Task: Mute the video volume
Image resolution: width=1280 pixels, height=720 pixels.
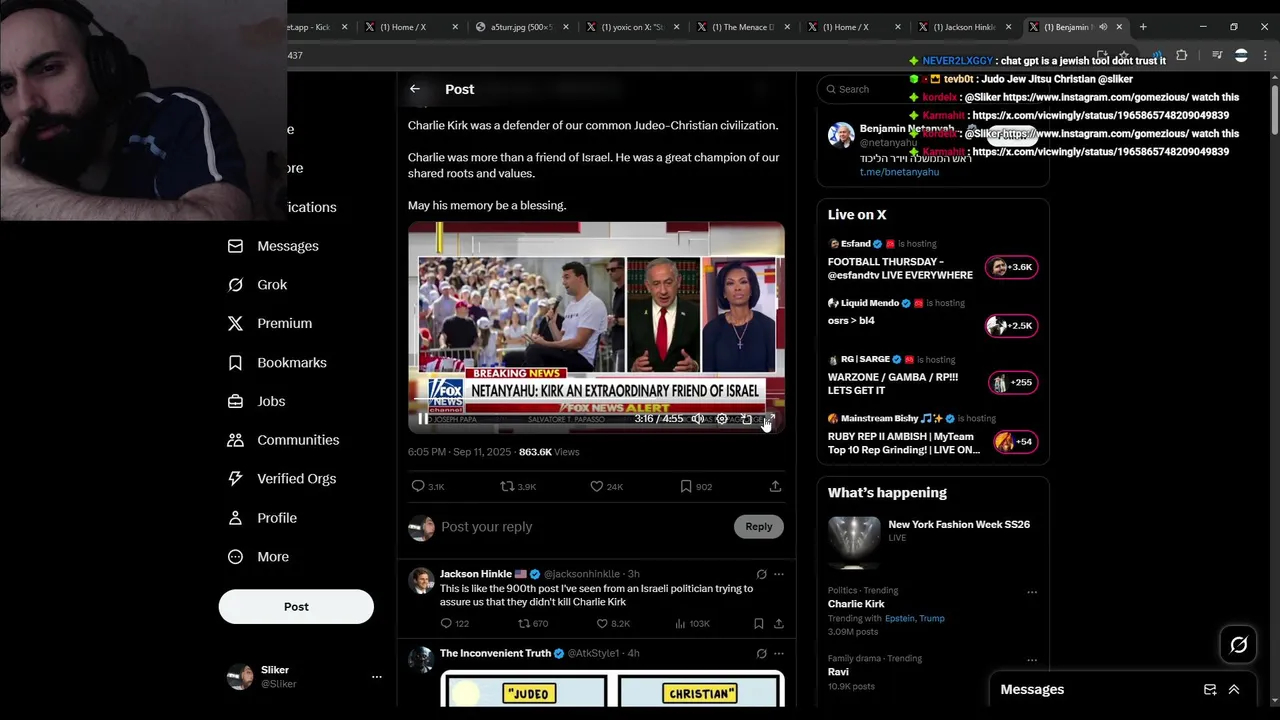Action: pyautogui.click(x=698, y=419)
